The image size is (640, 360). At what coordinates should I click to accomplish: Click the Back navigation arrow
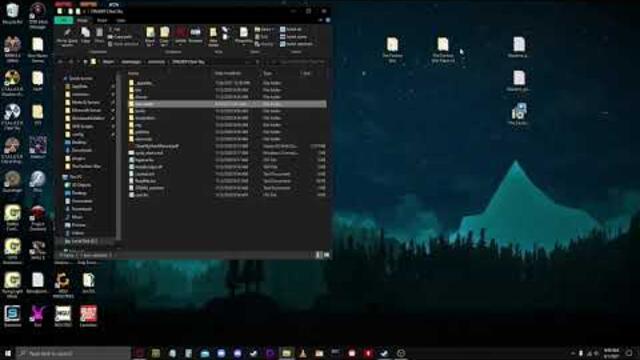(60, 62)
